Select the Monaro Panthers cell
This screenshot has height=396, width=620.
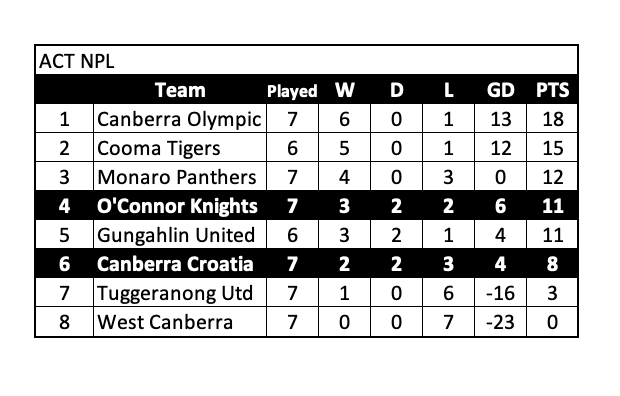pos(180,177)
